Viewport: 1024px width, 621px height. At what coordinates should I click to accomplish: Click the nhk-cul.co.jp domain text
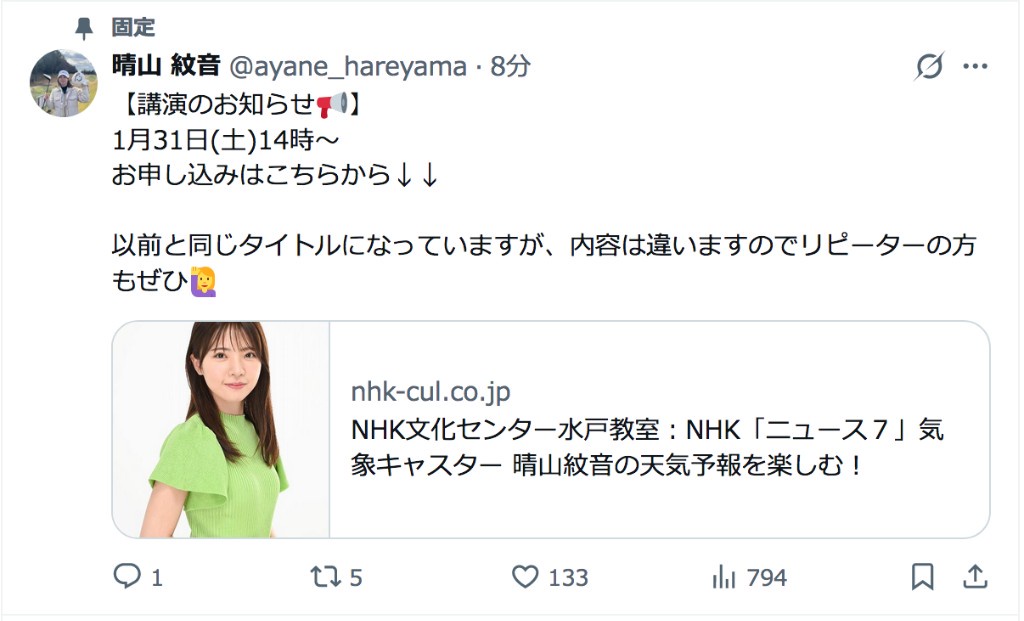(430, 391)
